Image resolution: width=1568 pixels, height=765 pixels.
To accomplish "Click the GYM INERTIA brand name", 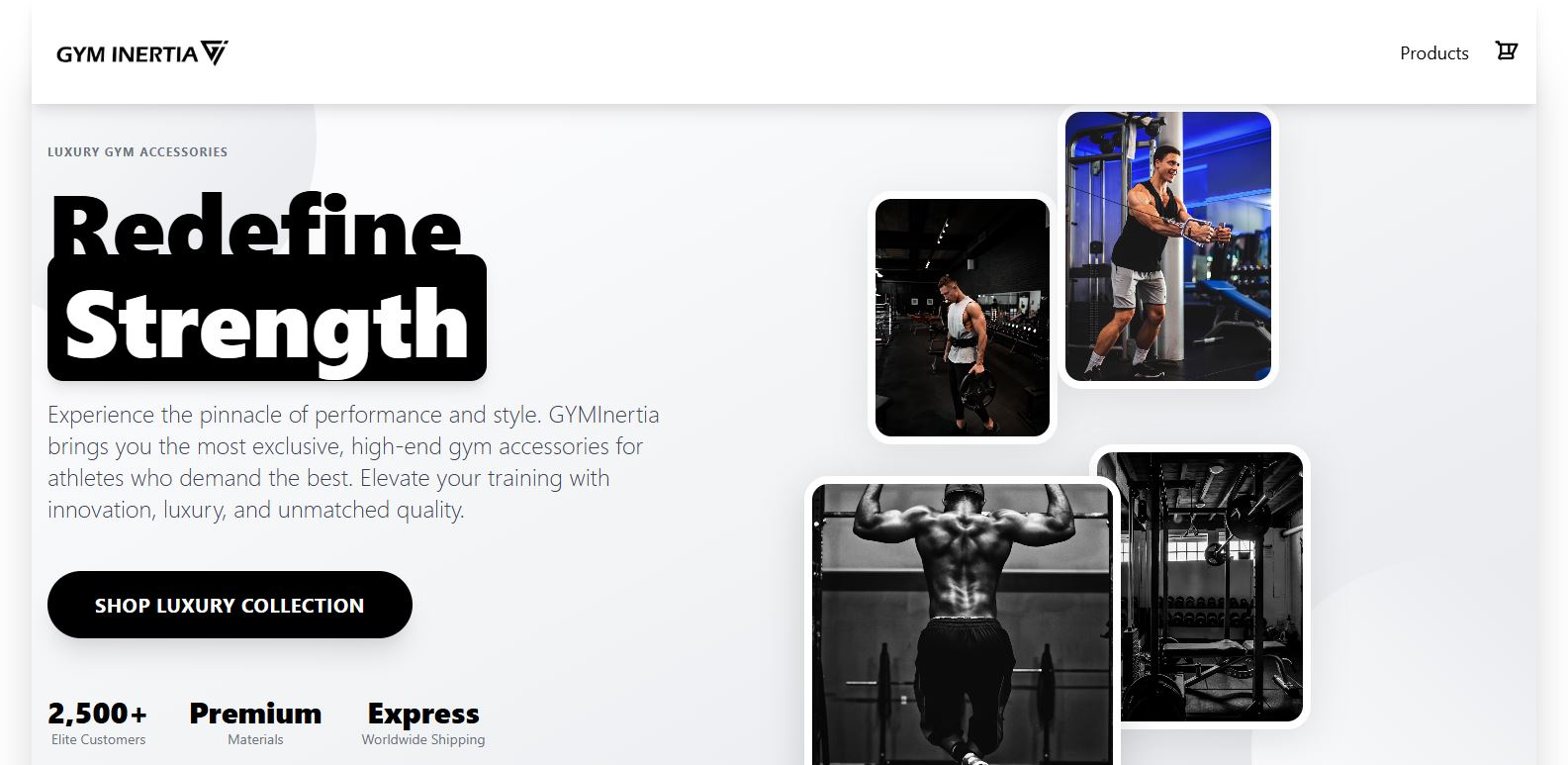I will click(128, 54).
